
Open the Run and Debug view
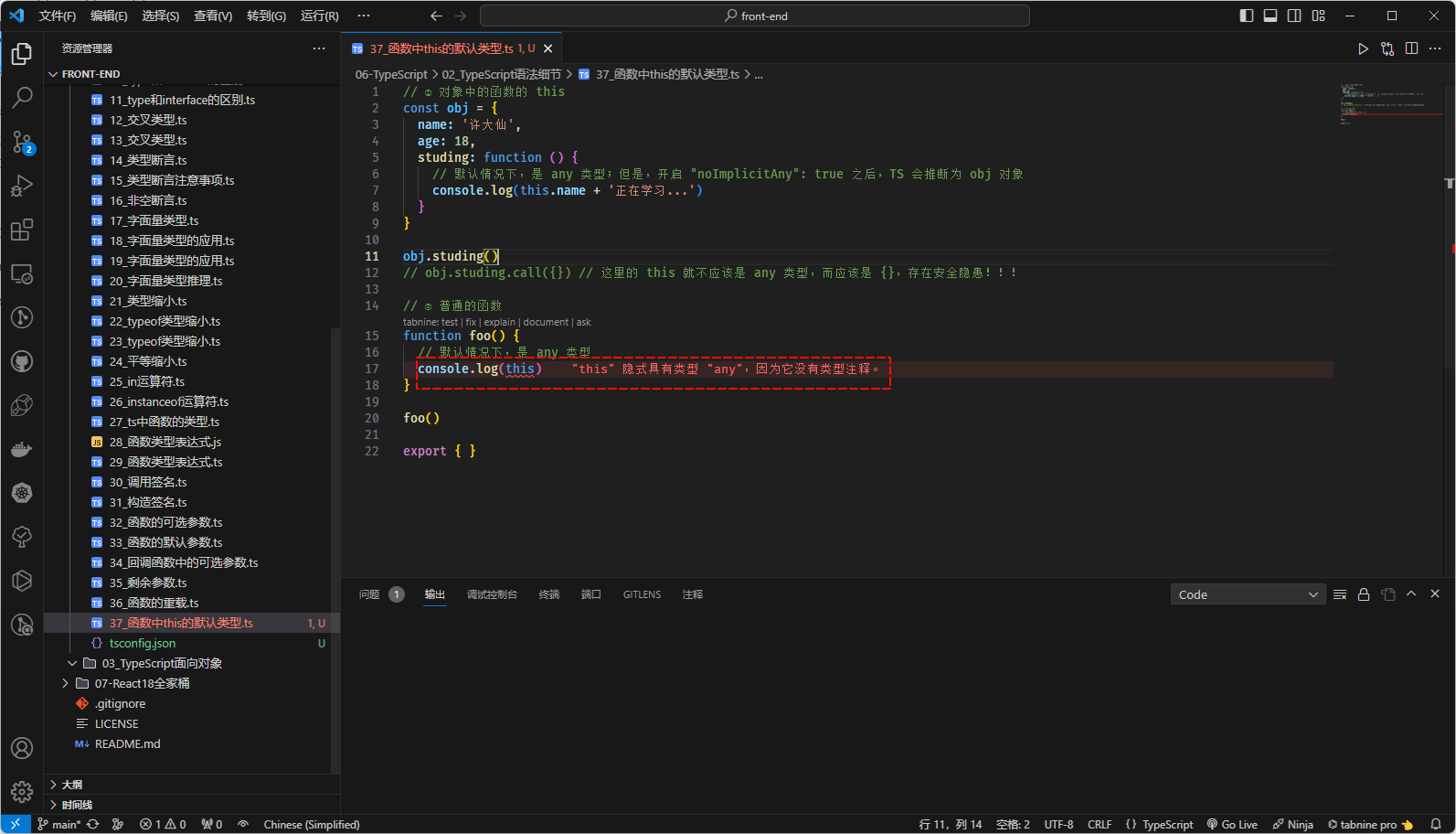pos(22,186)
